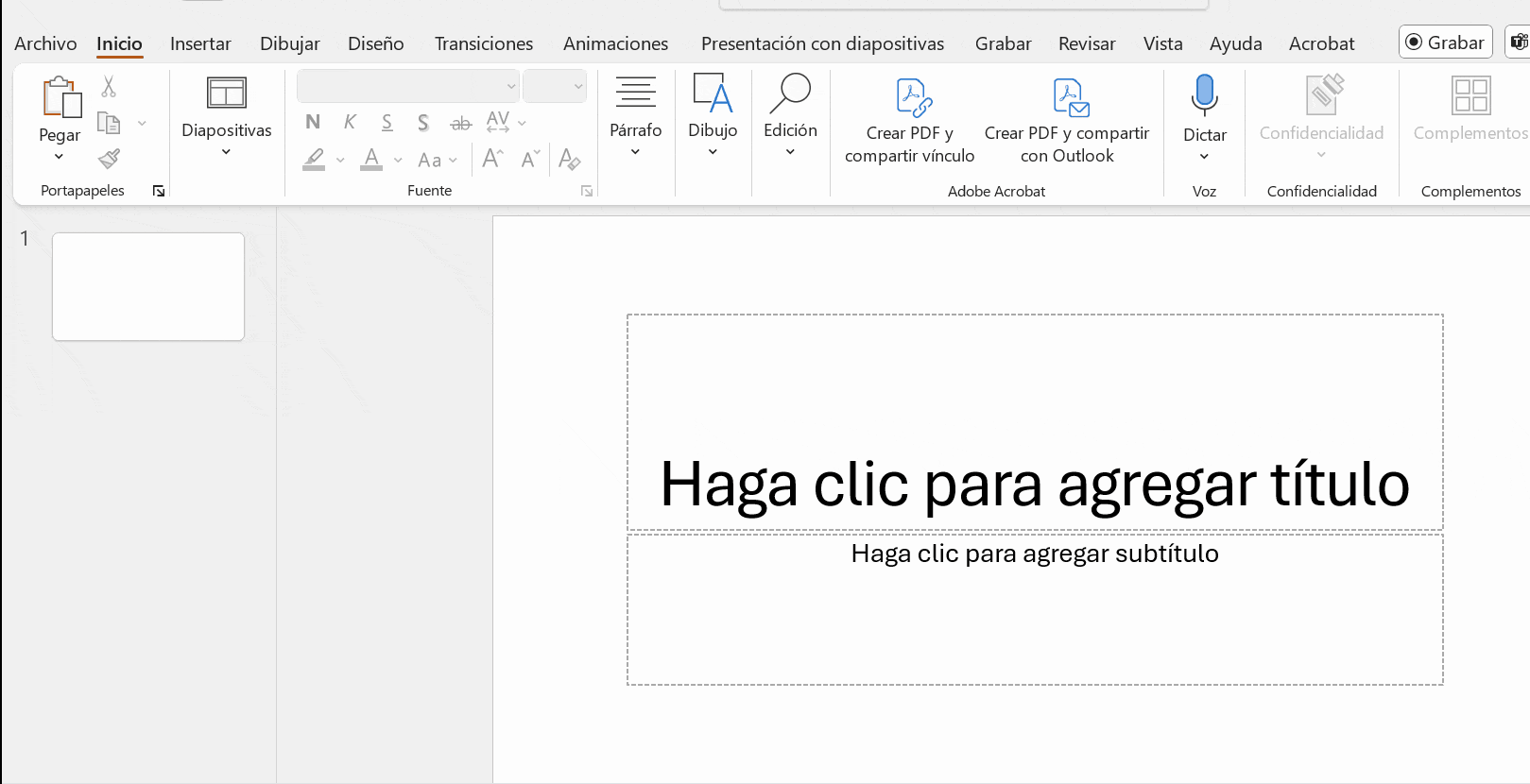Start voice dictation with Dictar microphone
Image resolution: width=1530 pixels, height=784 pixels.
[1204, 94]
